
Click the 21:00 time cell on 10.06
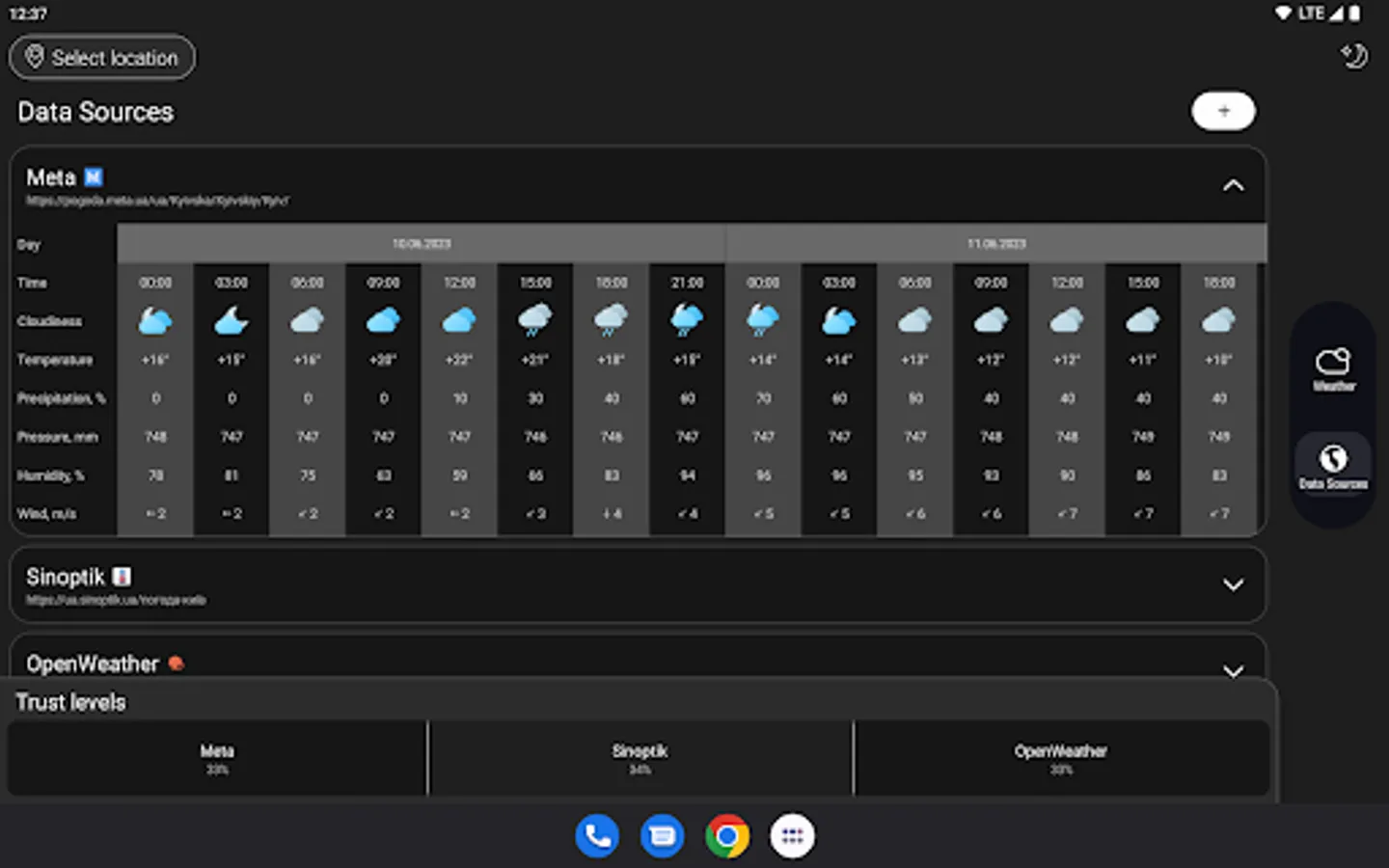[x=687, y=283]
